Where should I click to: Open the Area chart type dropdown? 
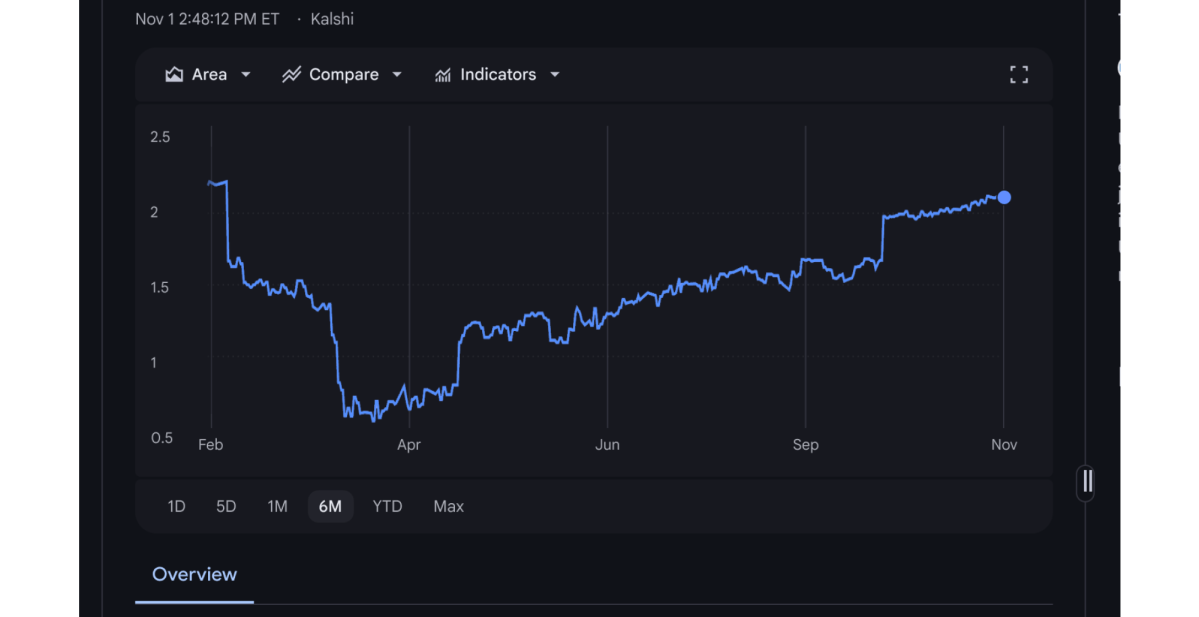246,74
